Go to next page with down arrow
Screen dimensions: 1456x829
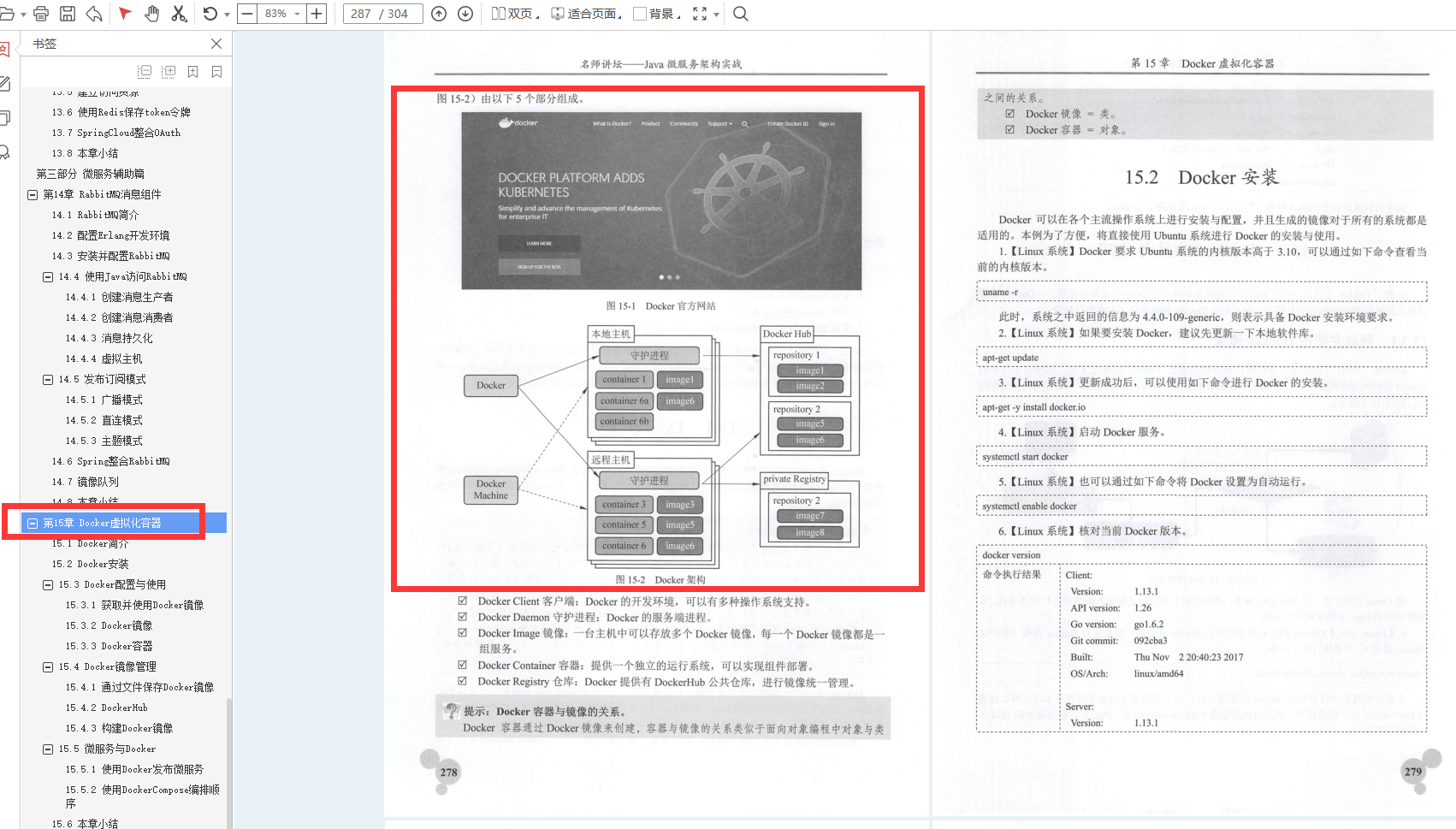pos(465,14)
